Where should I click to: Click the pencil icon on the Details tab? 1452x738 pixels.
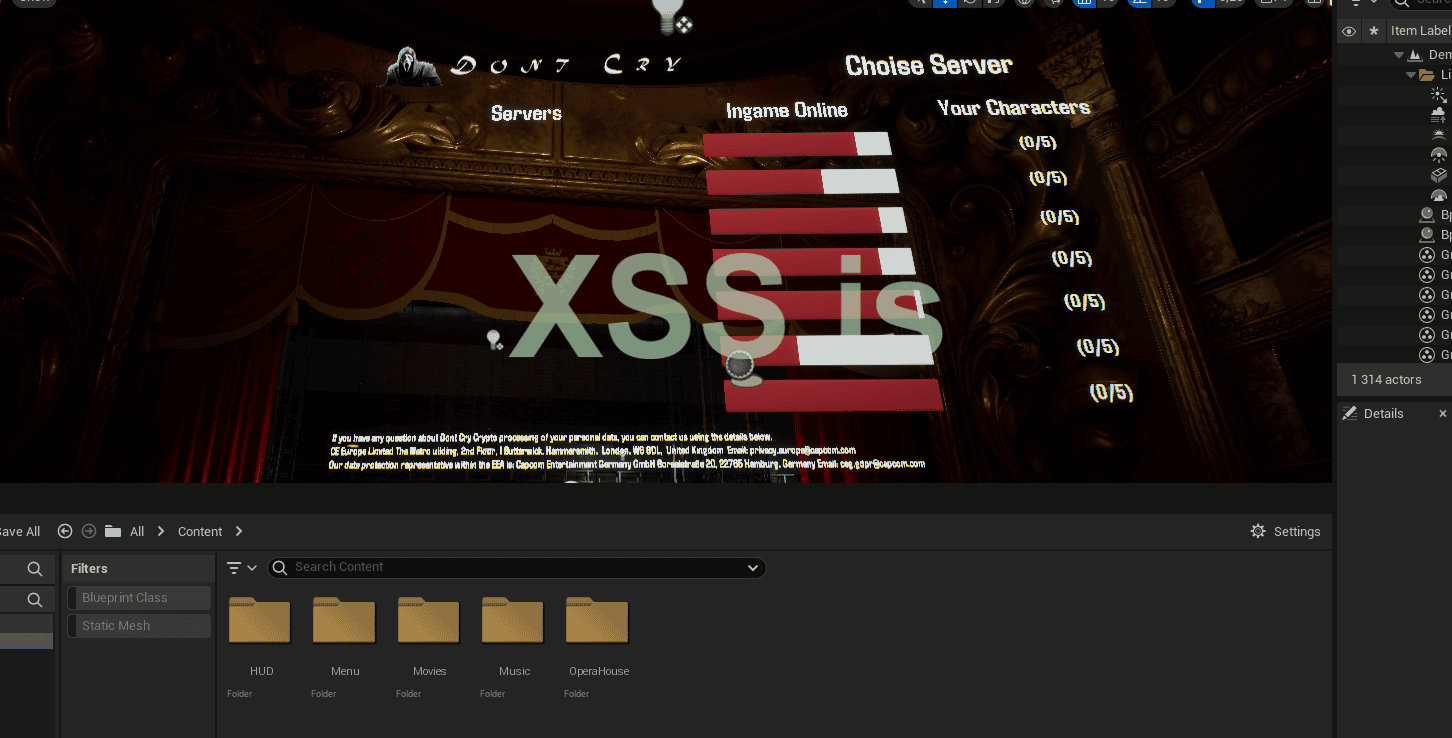tap(1349, 413)
